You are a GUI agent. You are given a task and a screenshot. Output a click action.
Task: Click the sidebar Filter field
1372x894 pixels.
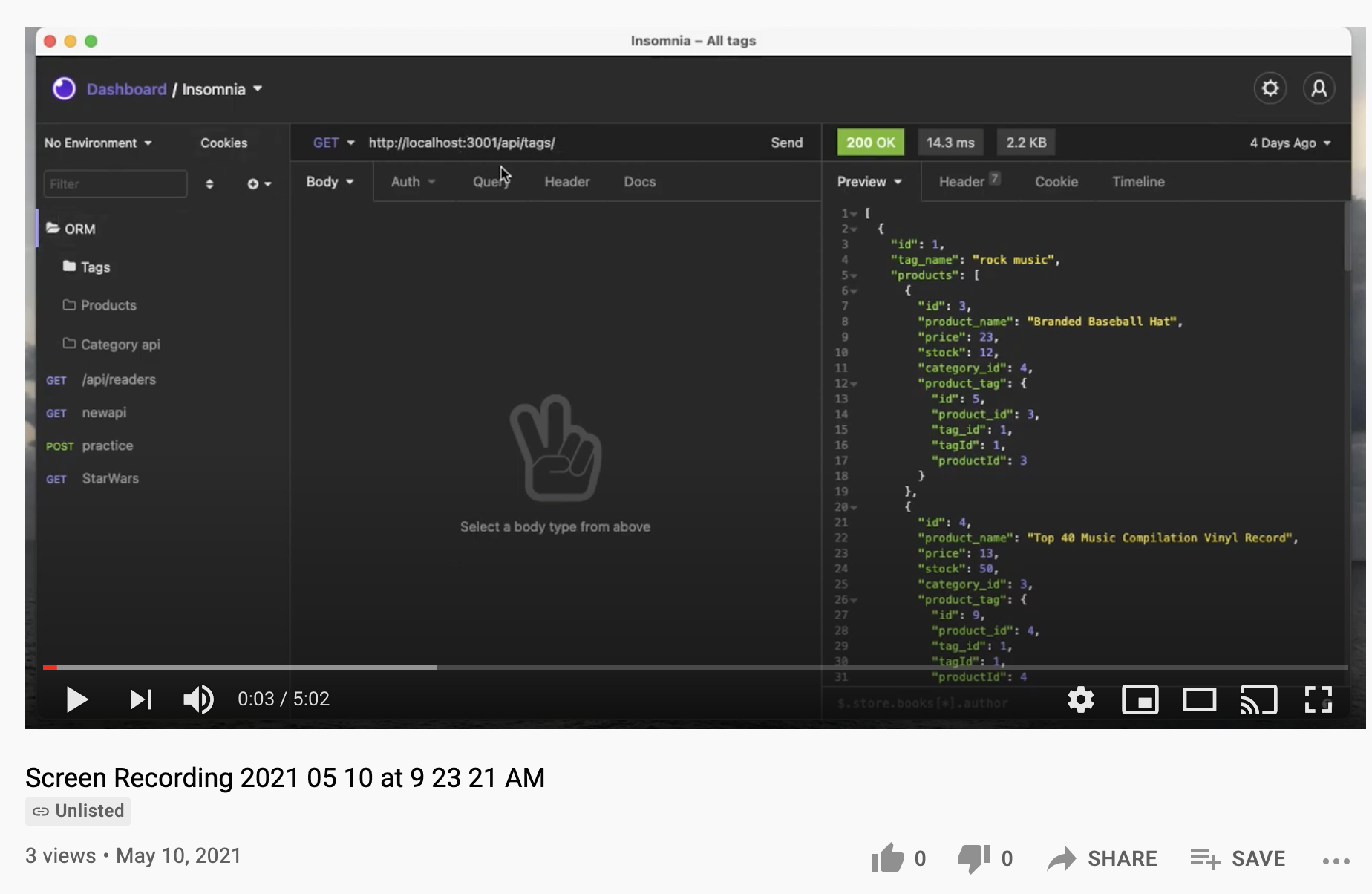tap(115, 183)
